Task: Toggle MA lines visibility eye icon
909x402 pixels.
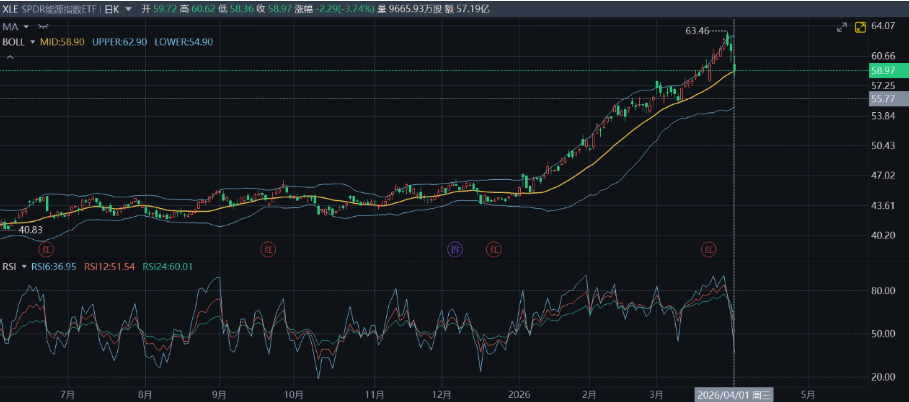Action: click(x=42, y=25)
